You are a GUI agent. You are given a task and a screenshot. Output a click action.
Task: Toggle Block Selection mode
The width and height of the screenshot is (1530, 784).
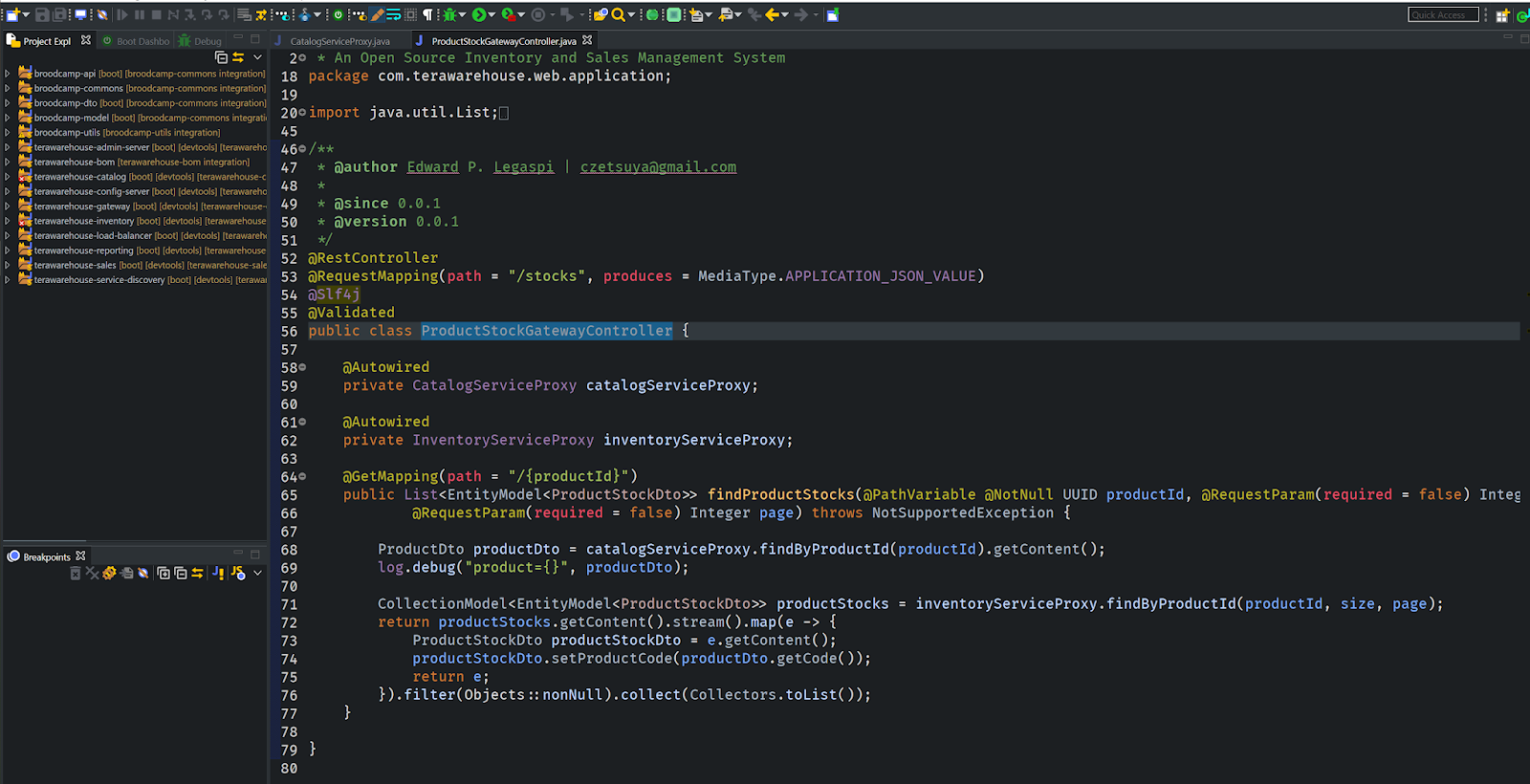coord(410,14)
